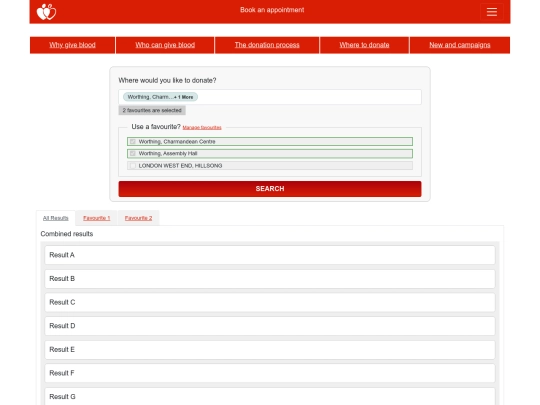
Task: Open the Manage favourites link
Action: click(x=202, y=127)
